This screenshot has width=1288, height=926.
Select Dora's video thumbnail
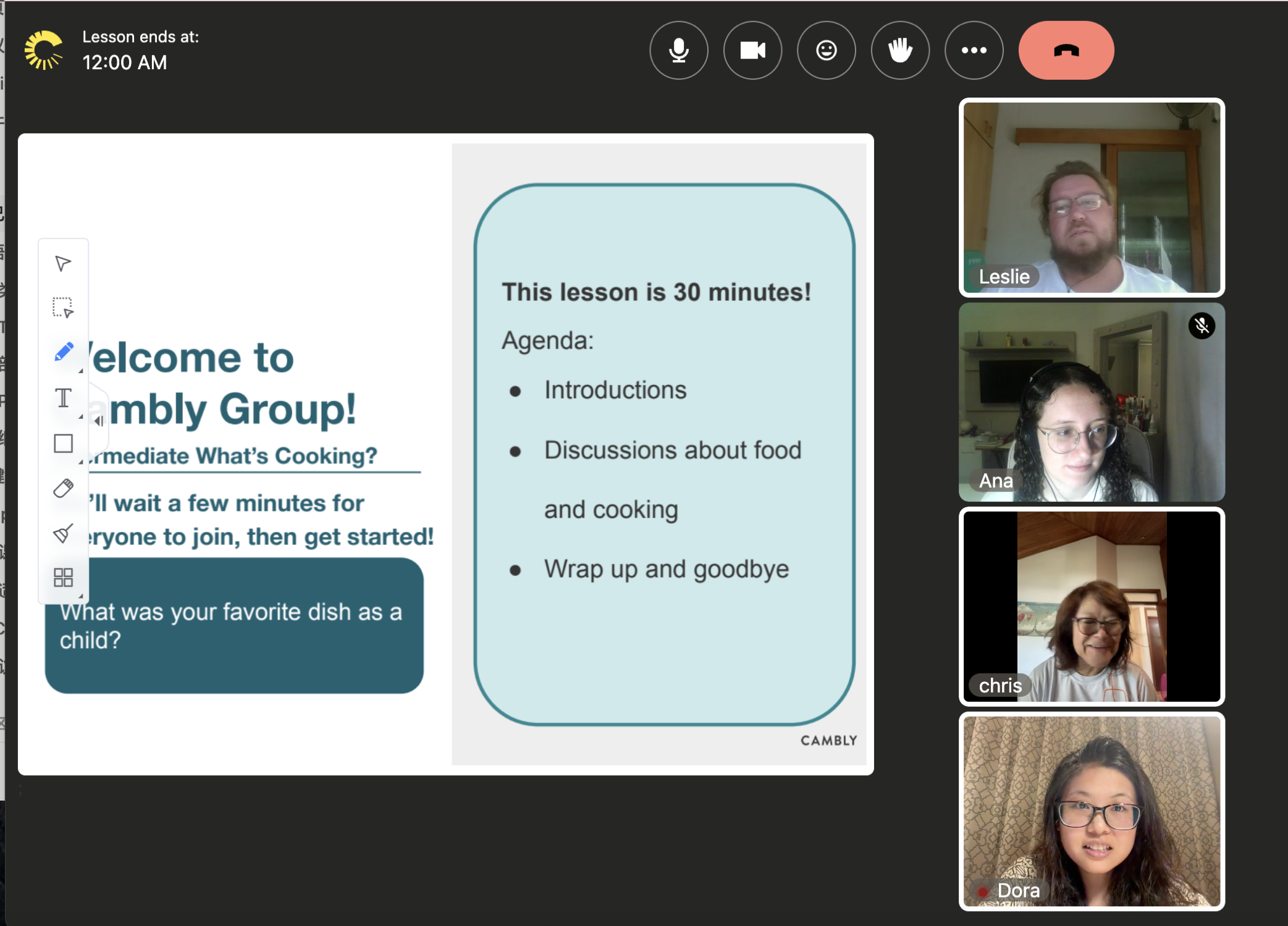coord(1091,810)
